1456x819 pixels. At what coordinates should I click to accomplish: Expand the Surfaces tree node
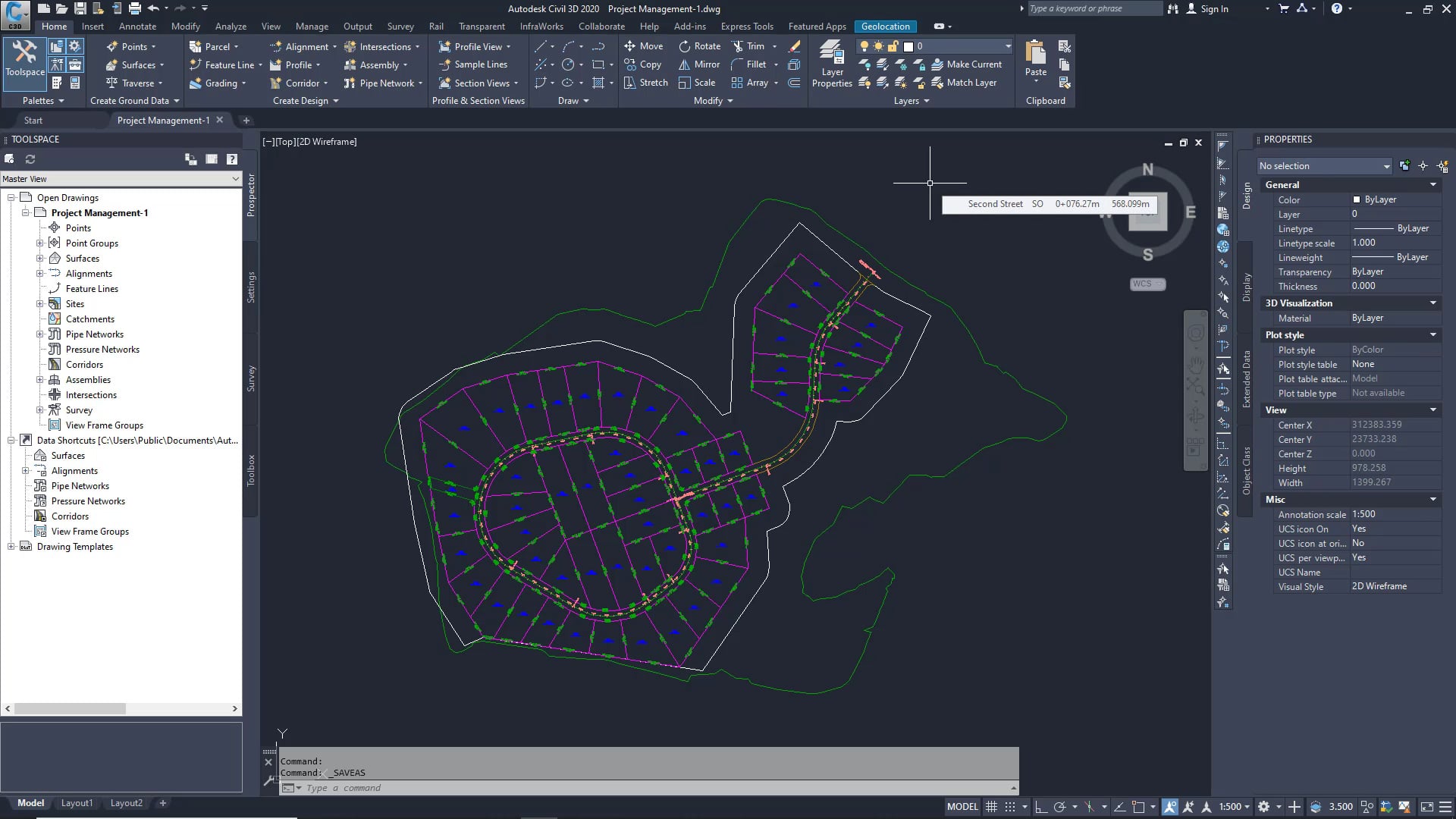[x=40, y=259]
